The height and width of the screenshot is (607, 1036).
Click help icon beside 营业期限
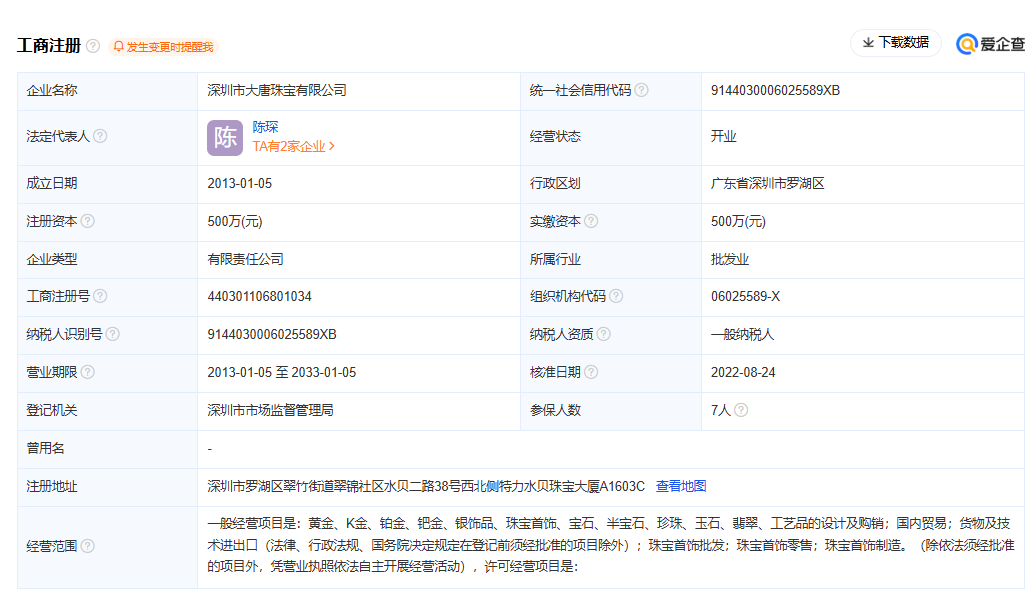point(87,373)
